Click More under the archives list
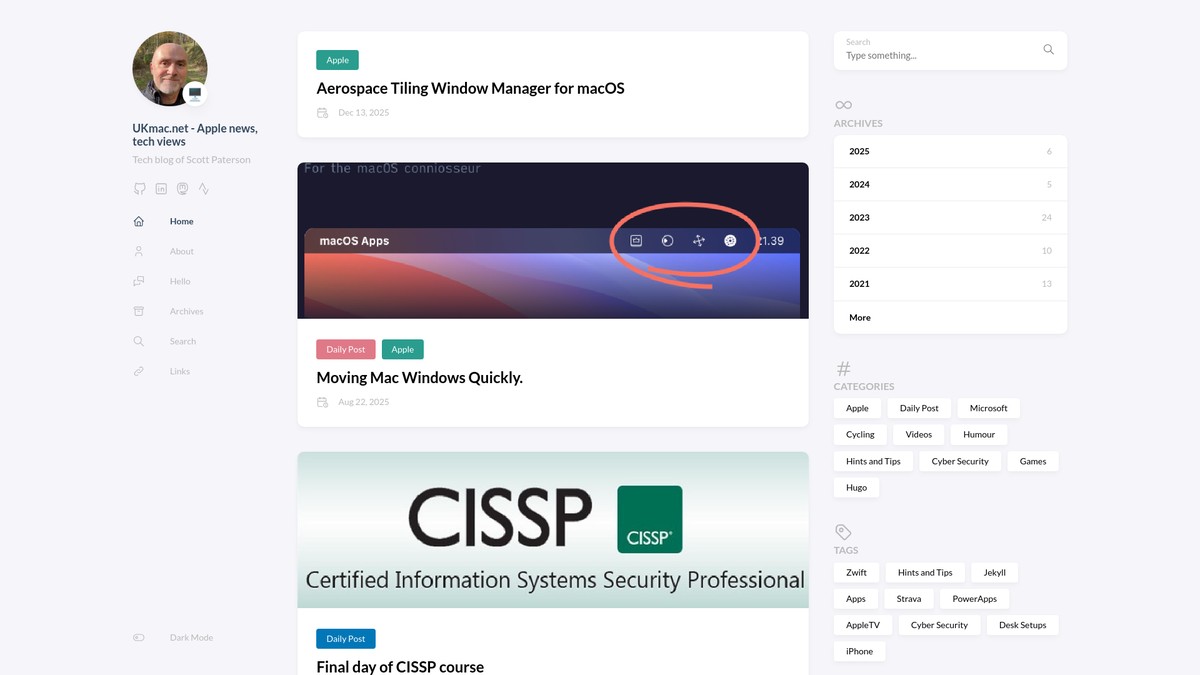Viewport: 1200px width, 675px height. pyautogui.click(x=950, y=317)
